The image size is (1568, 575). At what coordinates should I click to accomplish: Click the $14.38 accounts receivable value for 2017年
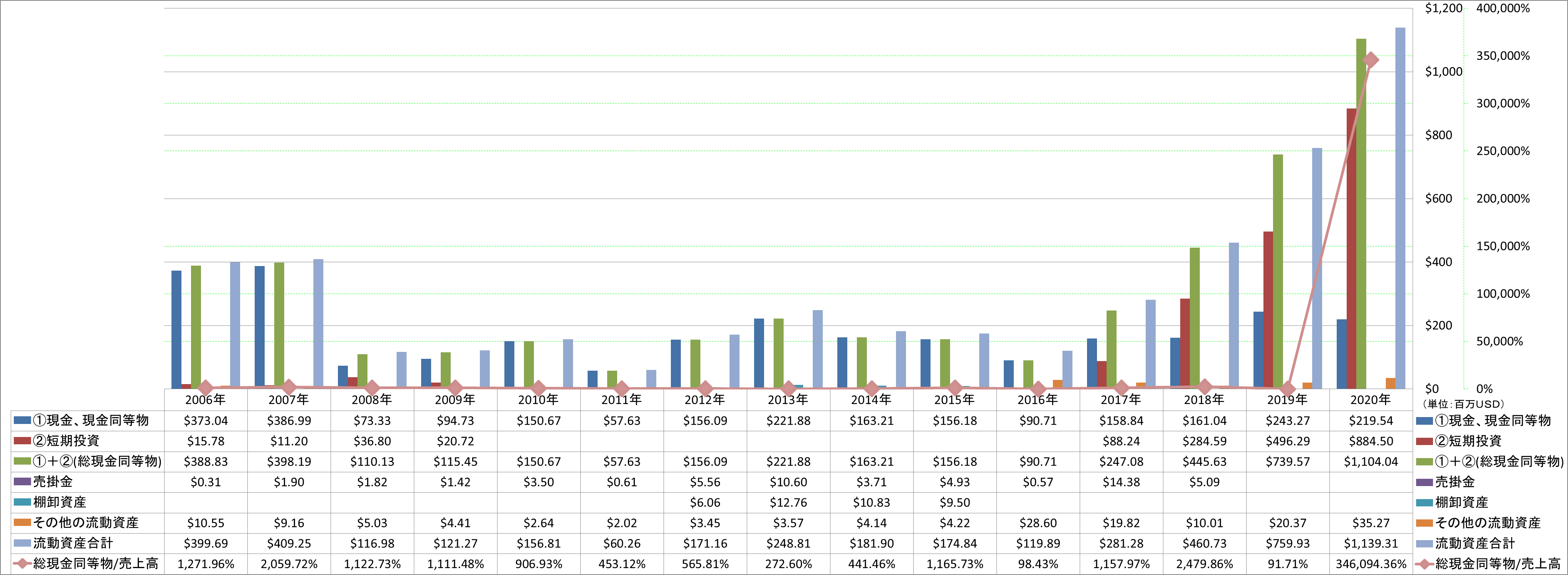(1121, 482)
